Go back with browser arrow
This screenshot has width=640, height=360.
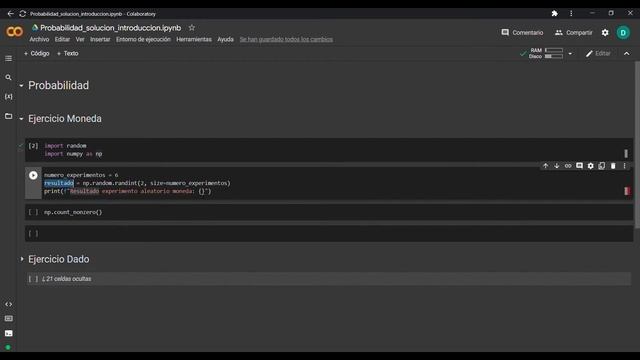coord(10,13)
